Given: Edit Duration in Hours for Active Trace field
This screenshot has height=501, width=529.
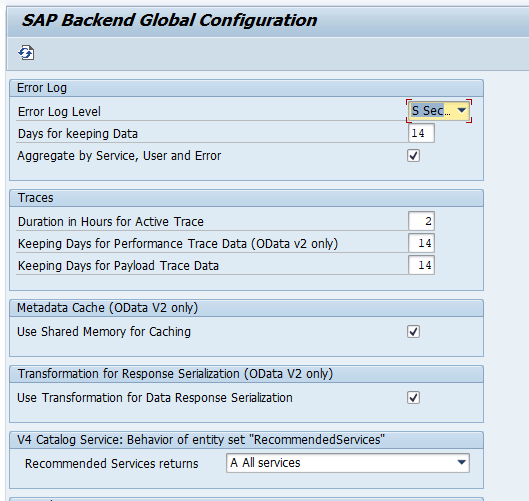Looking at the screenshot, I should (x=421, y=221).
